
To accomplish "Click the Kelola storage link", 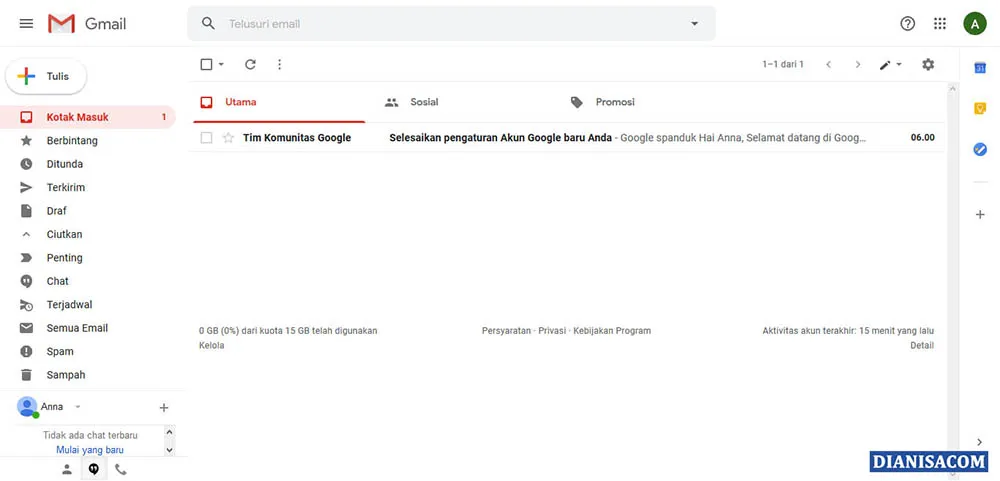I will tap(212, 345).
